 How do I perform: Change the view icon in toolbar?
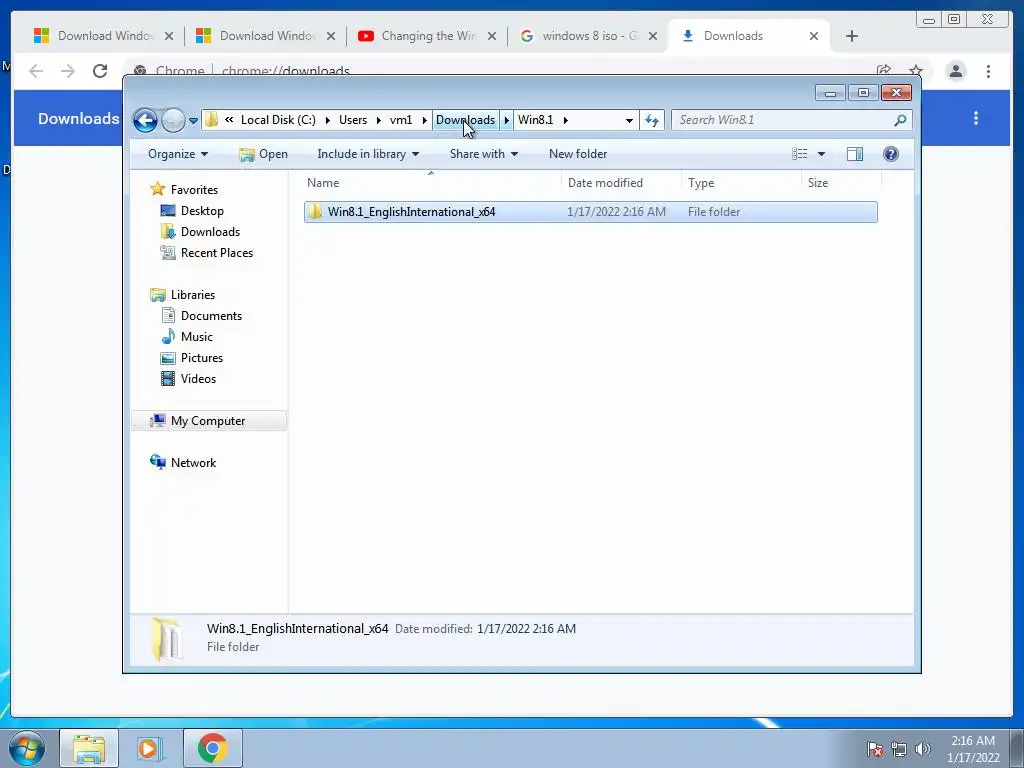800,154
